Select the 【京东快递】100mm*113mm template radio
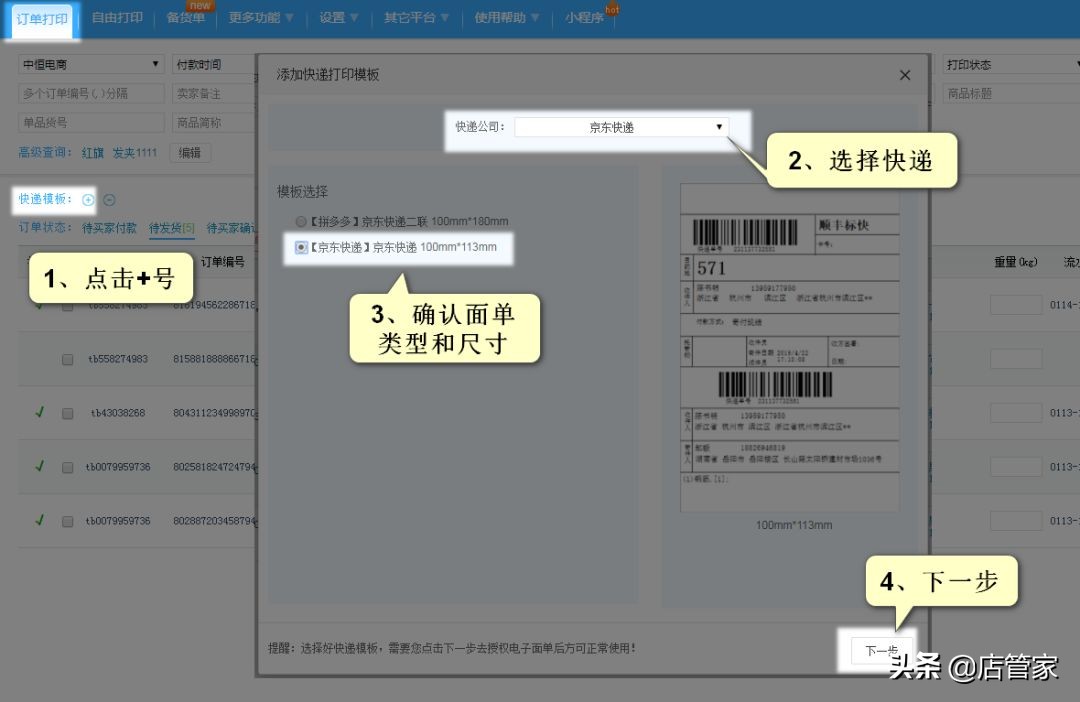Screen dimensions: 1080x702 tap(301, 248)
